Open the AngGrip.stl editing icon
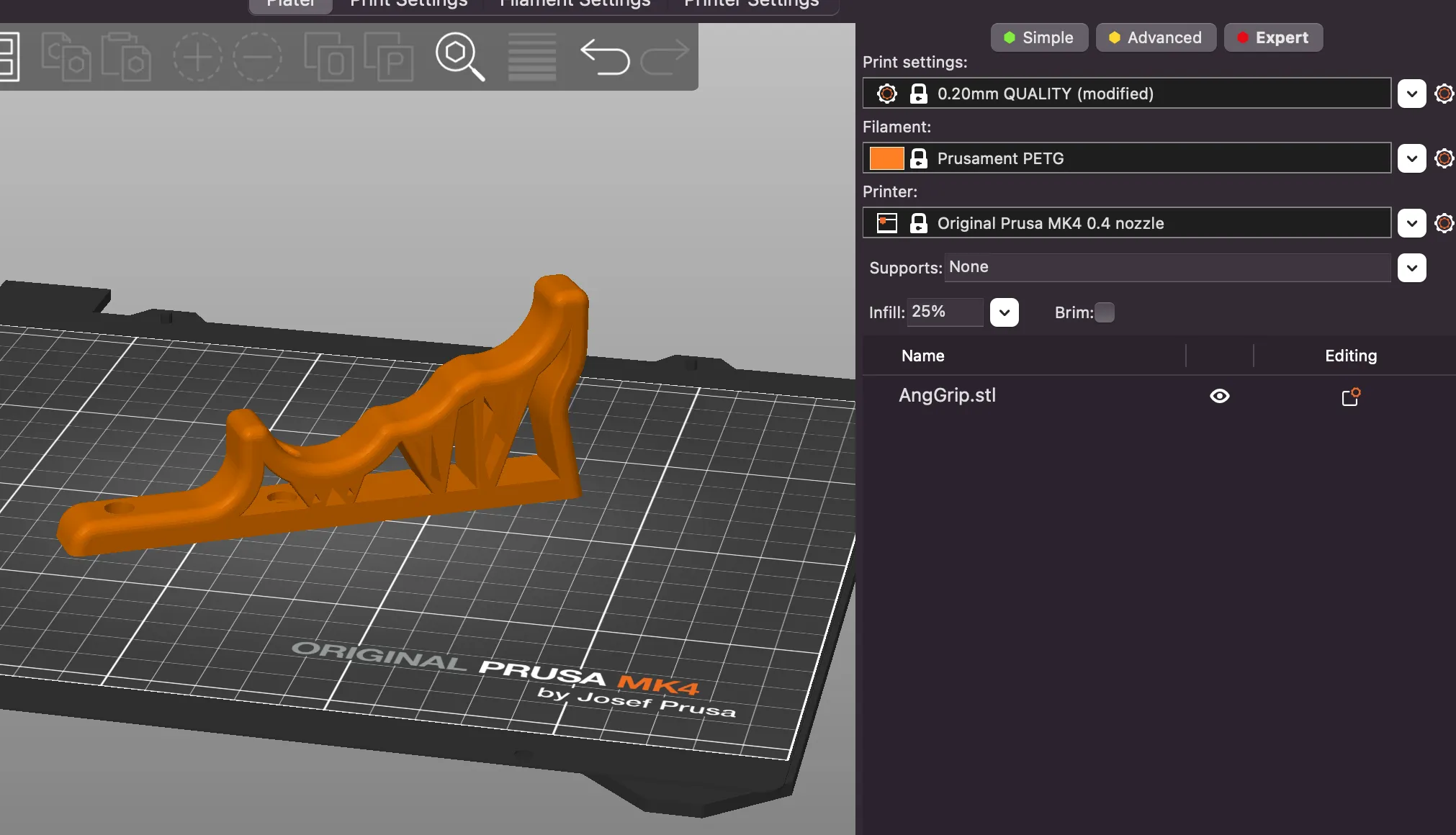The height and width of the screenshot is (835, 1456). tap(1351, 397)
